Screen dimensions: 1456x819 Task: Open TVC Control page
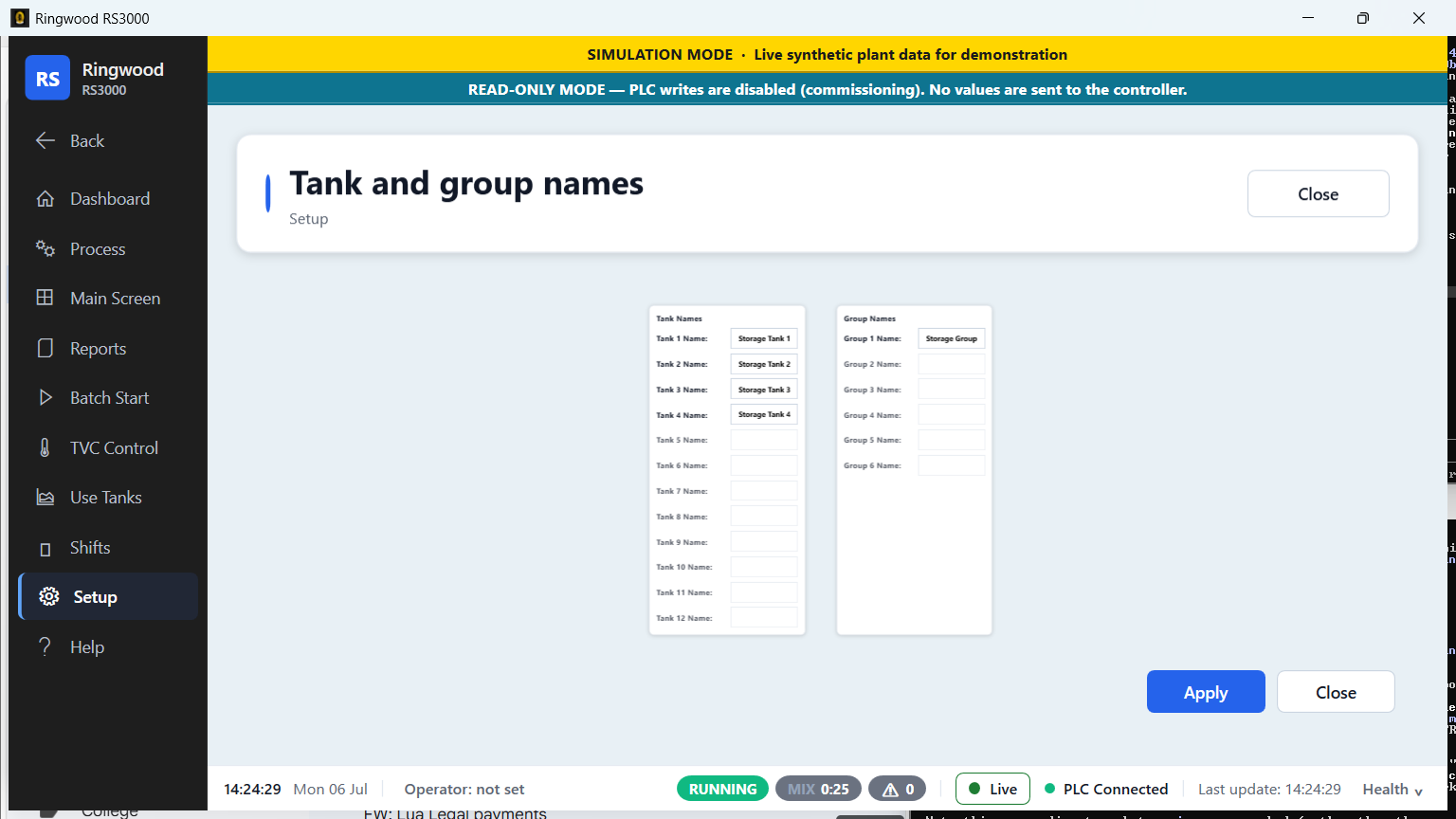click(108, 447)
